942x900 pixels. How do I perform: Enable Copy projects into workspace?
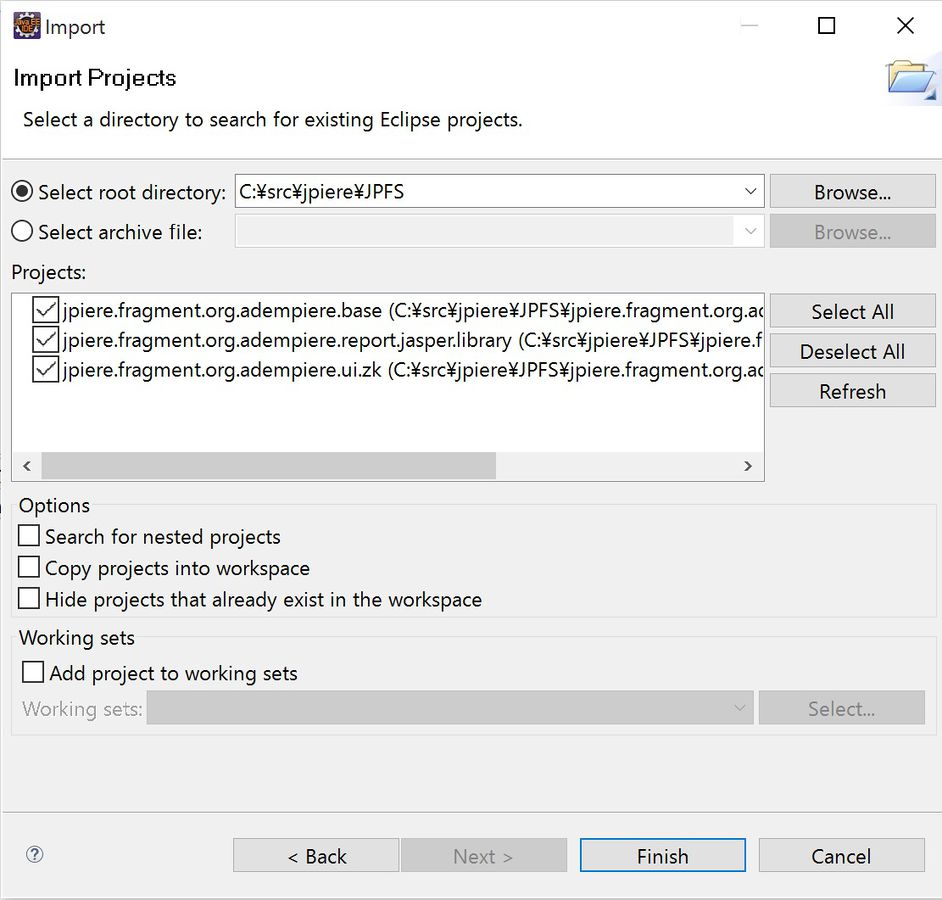coord(30,568)
